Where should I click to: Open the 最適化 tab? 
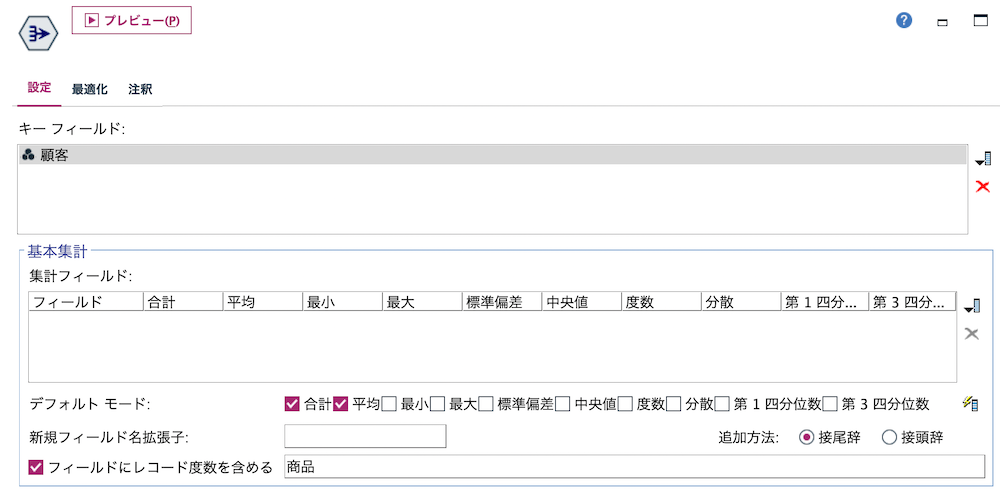(90, 89)
